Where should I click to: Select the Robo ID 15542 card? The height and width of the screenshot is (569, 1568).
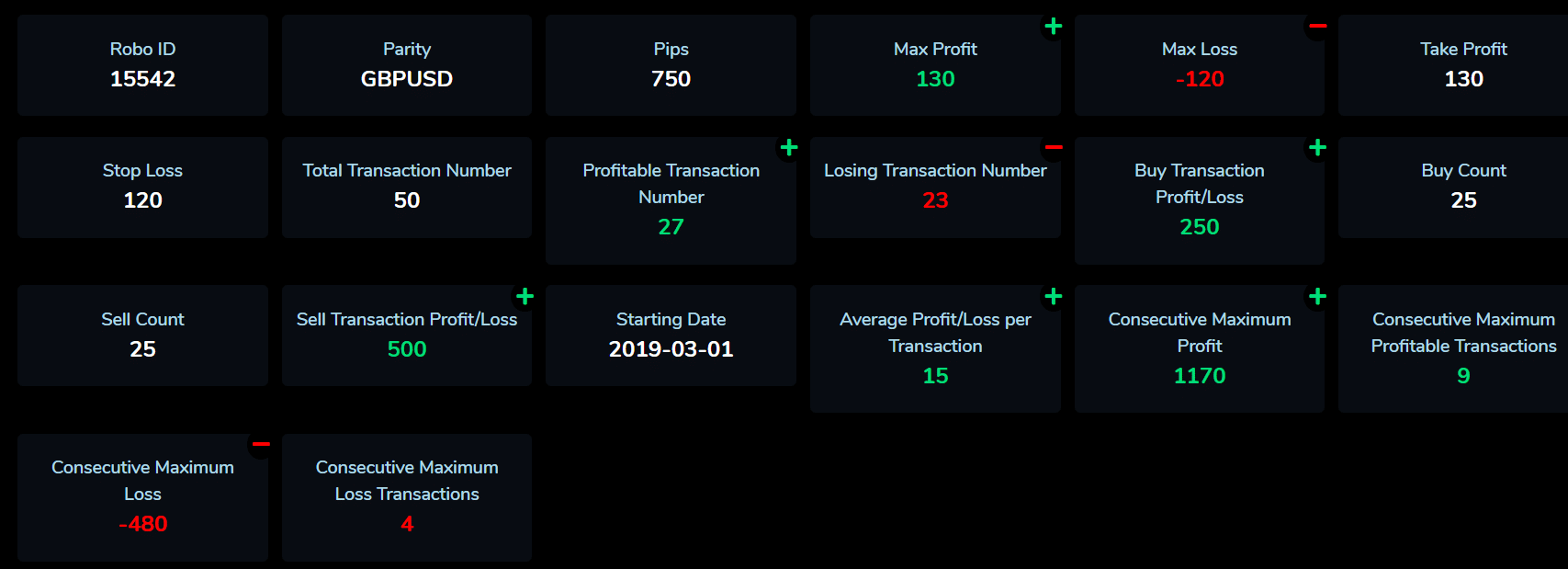pyautogui.click(x=142, y=64)
